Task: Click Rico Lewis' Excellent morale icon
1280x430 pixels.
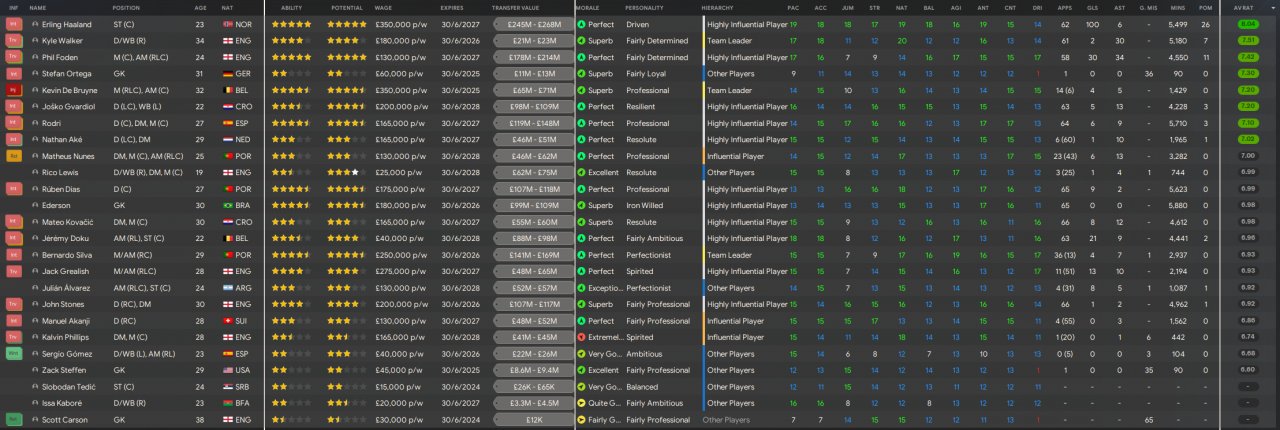Action: tap(582, 172)
